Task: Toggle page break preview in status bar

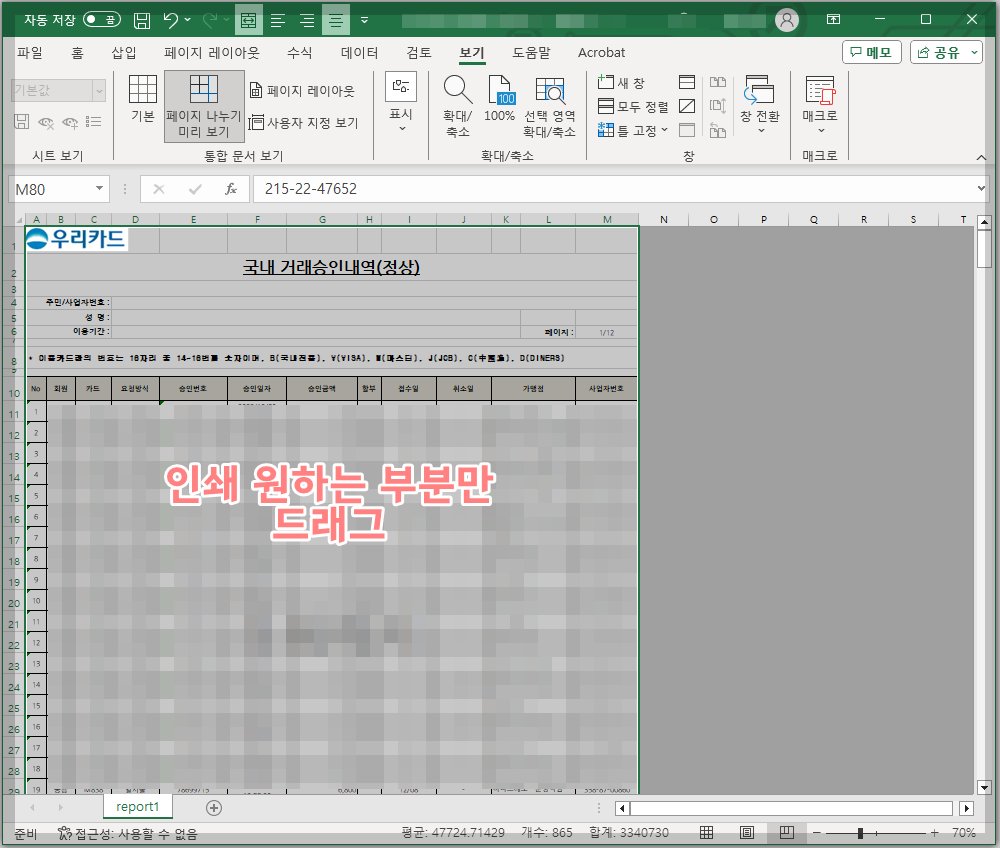Action: (x=789, y=832)
